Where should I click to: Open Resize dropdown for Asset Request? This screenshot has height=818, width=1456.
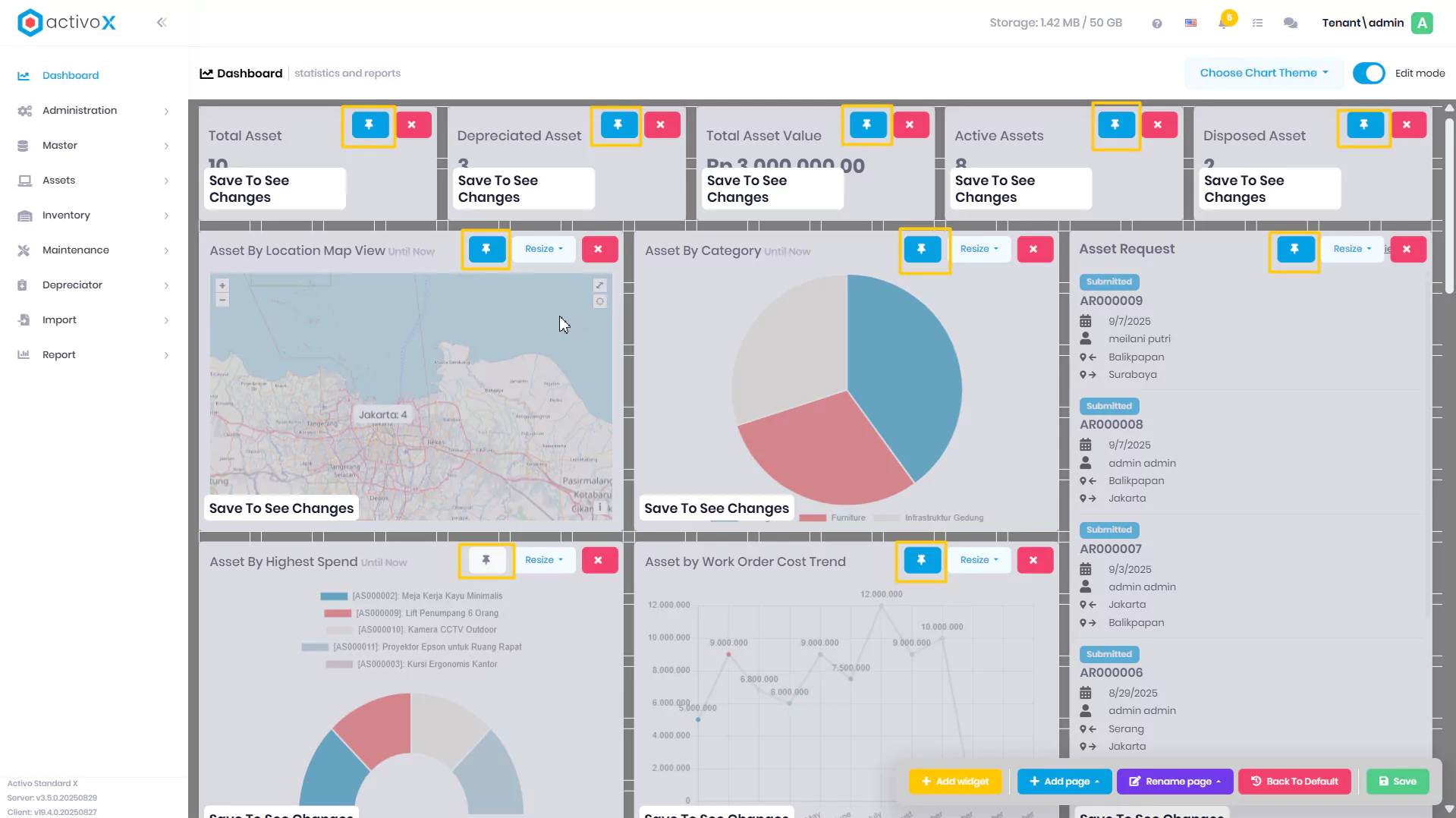[x=1353, y=249]
